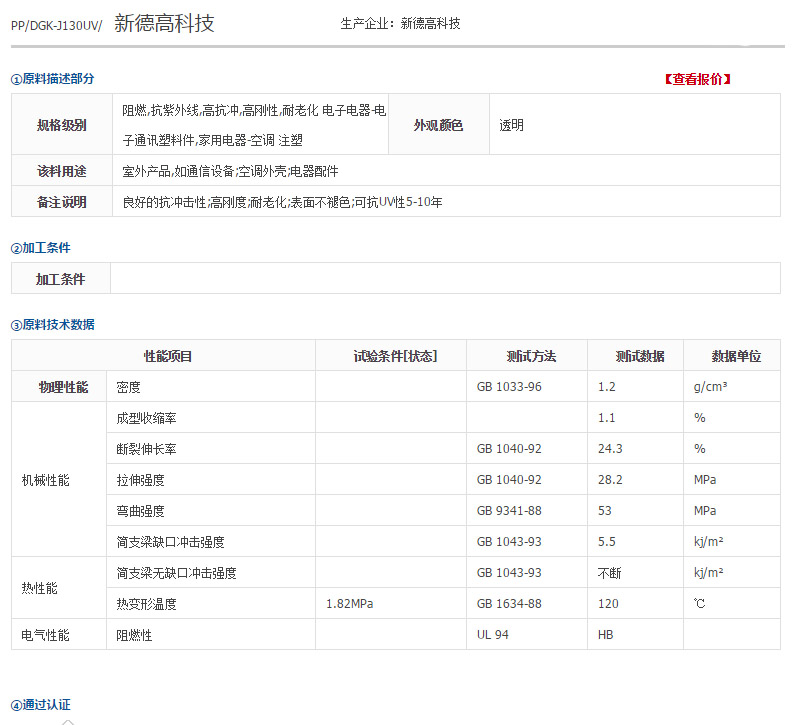Click the 简支梁无缺口冲击强度 row label
Screen dimensions: 792x725
[176, 573]
